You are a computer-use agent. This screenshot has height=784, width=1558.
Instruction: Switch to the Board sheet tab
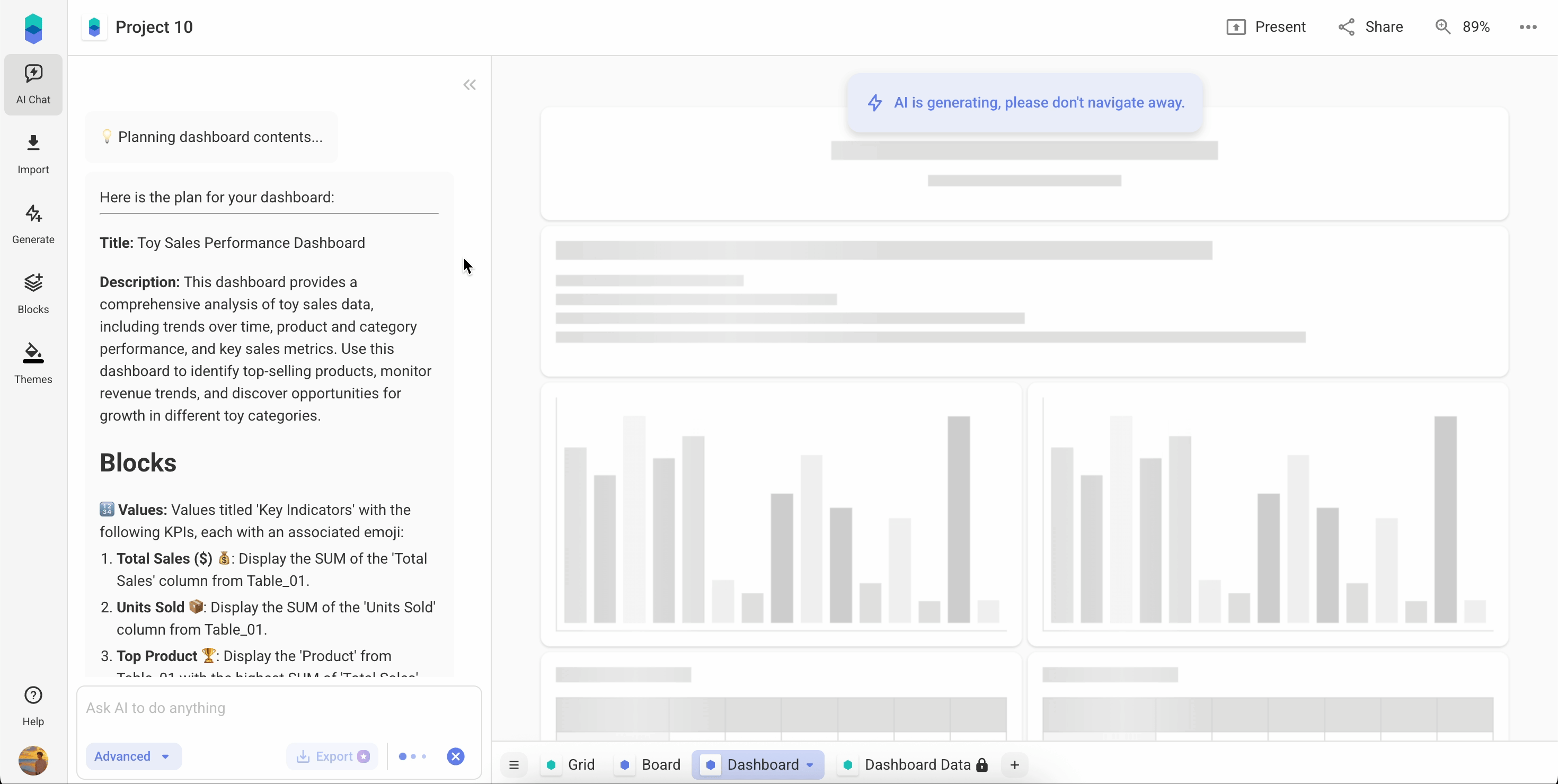click(650, 764)
